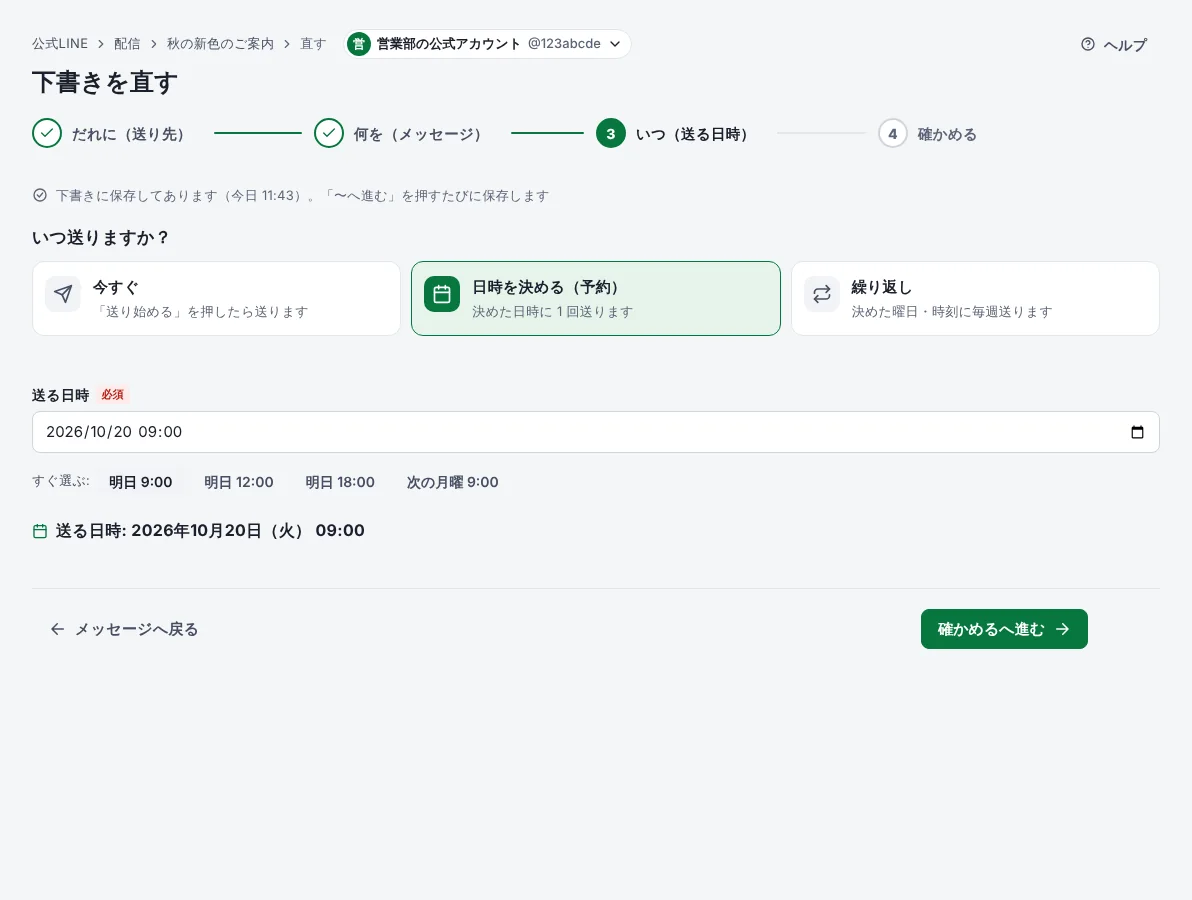Click the green account avatar badge

359,44
